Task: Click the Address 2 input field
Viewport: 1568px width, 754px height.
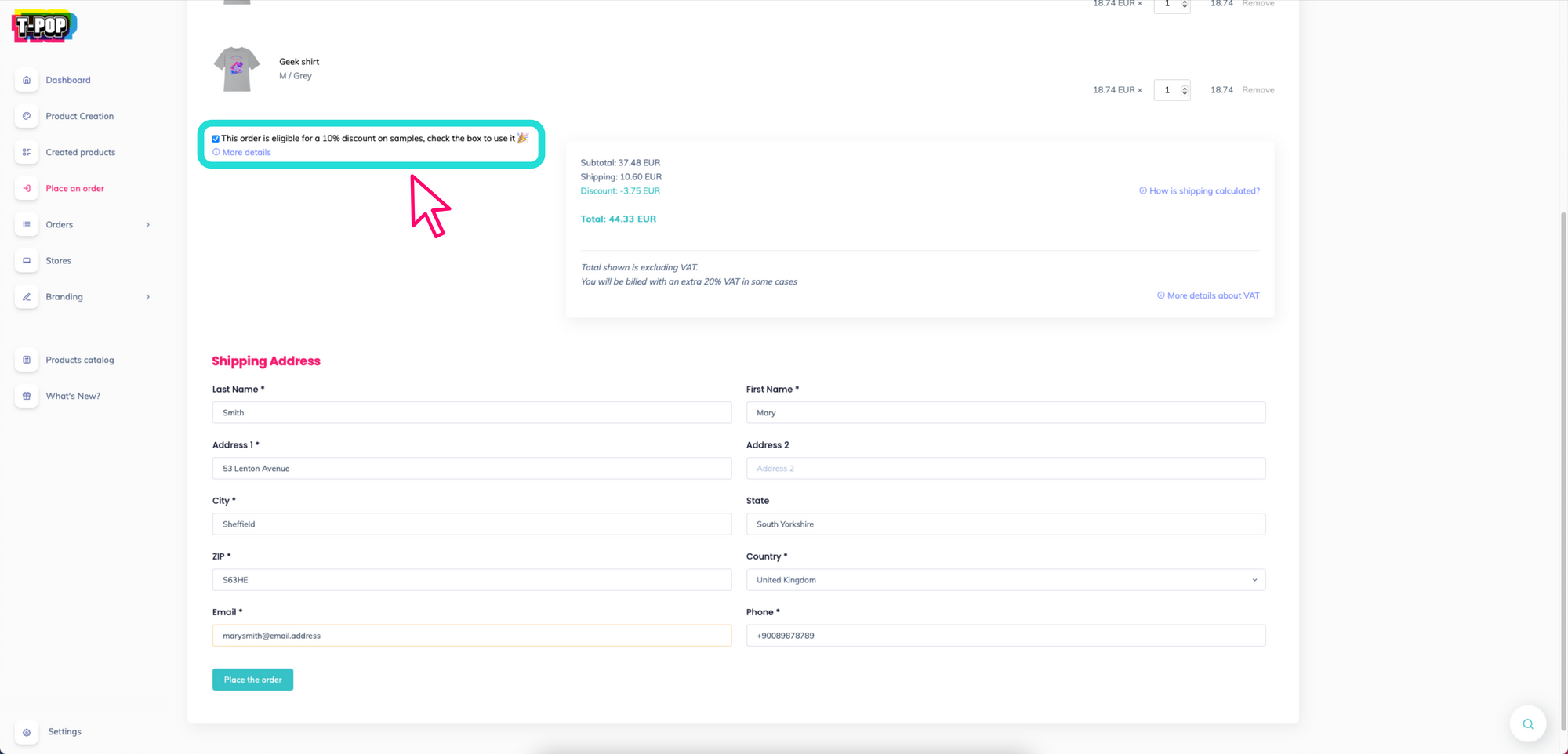Action: 1005,469
